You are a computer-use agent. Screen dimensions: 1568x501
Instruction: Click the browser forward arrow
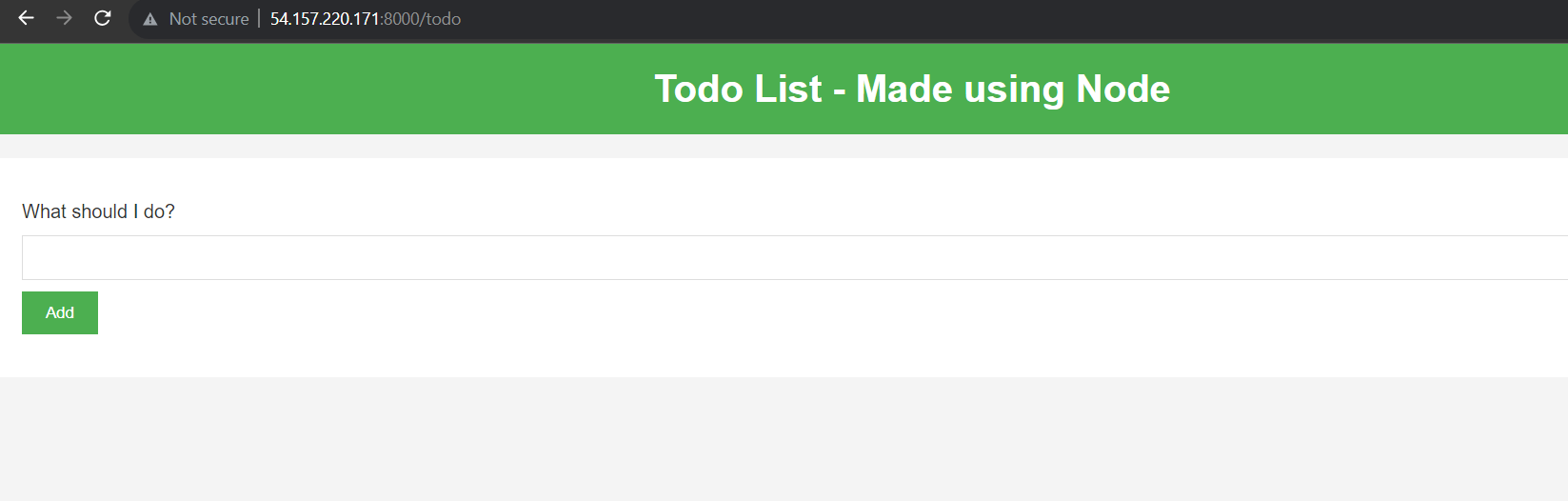[x=64, y=18]
